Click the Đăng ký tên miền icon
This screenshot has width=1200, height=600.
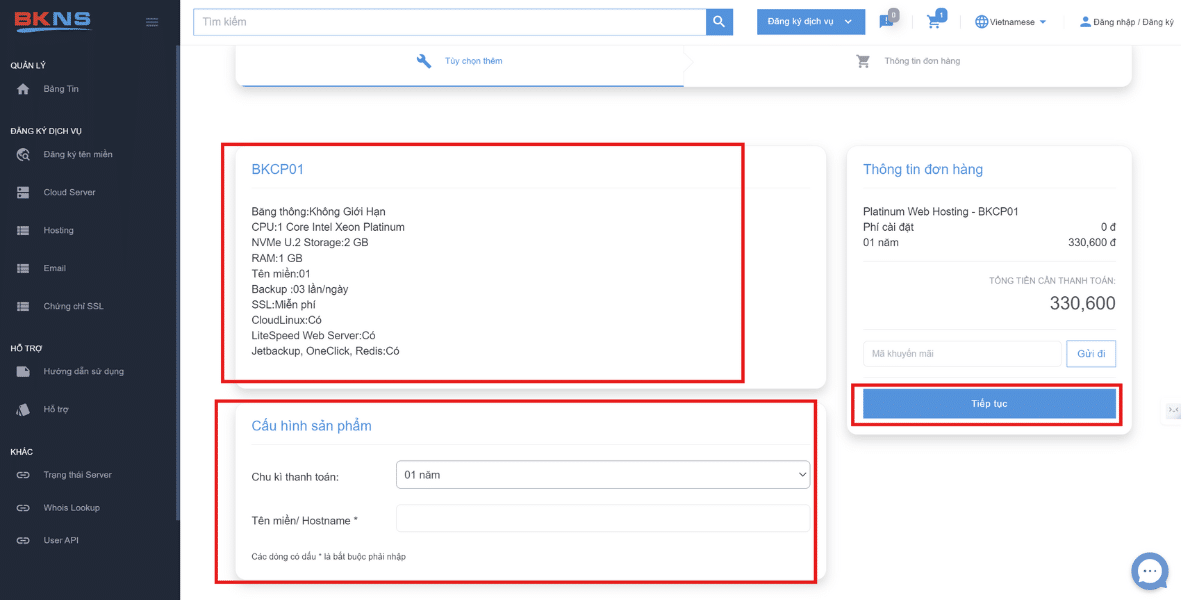coord(24,155)
